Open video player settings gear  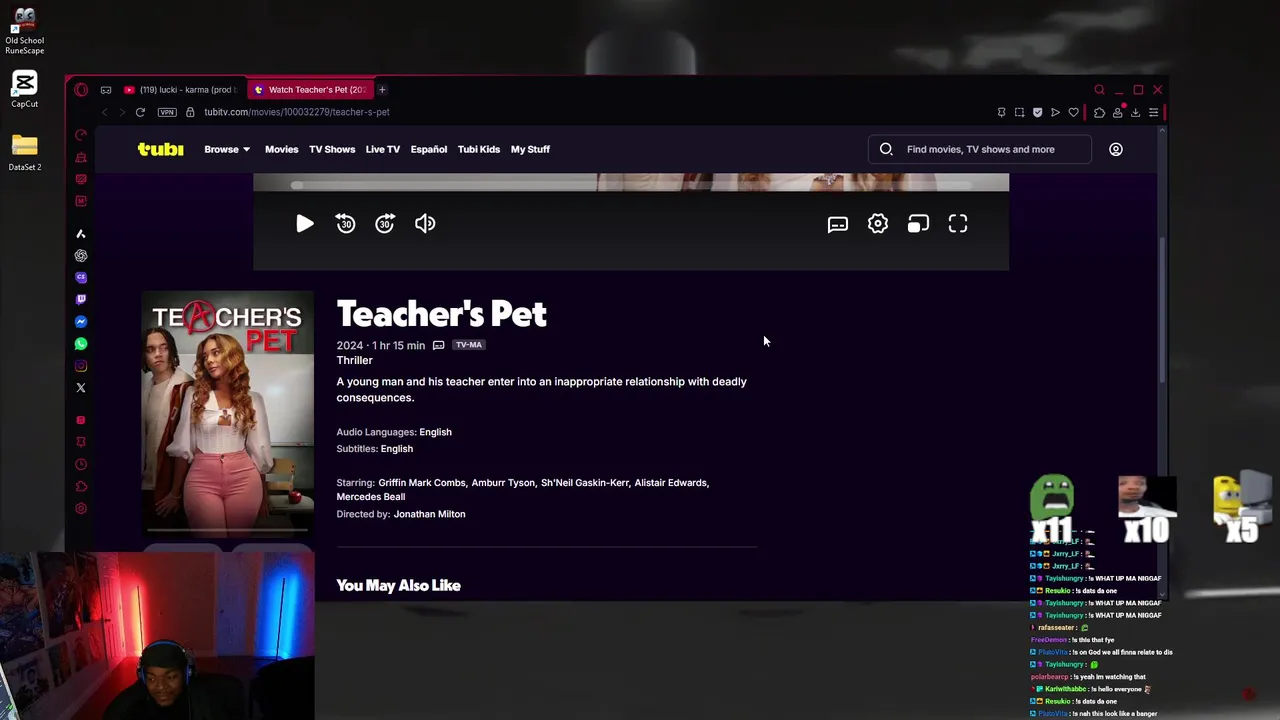point(878,224)
